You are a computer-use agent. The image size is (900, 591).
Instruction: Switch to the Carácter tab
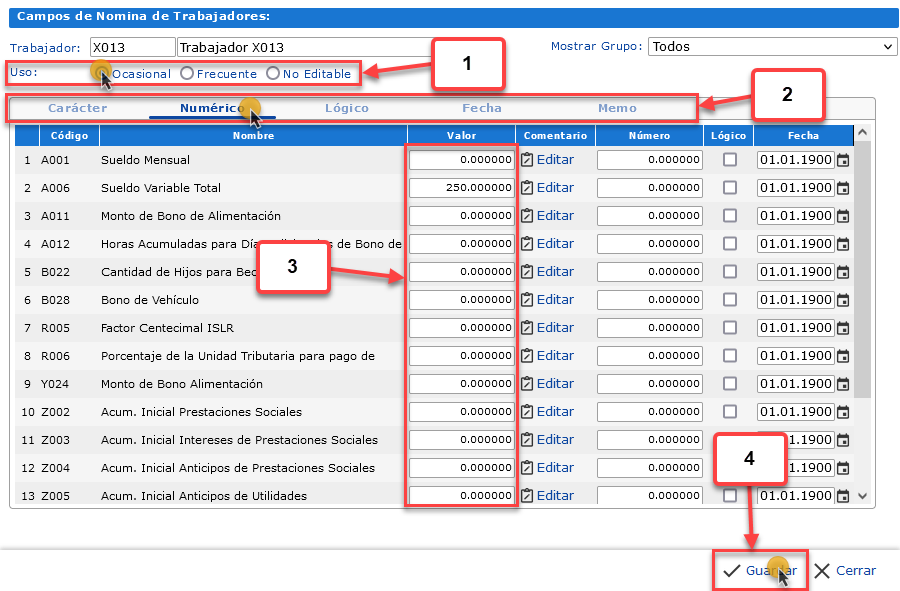(77, 108)
